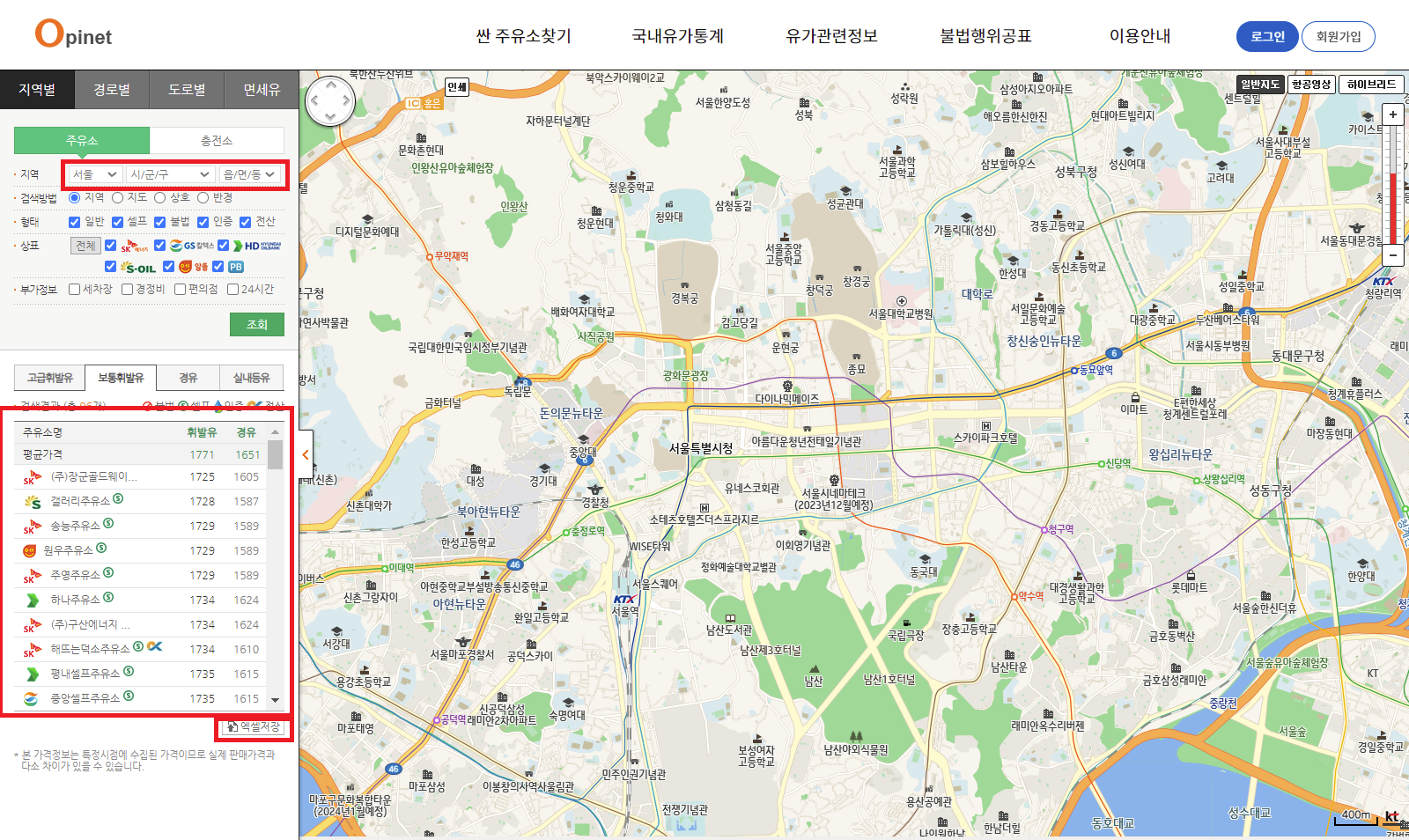The width and height of the screenshot is (1409, 840).
Task: Switch to the 경로별 tab
Action: tap(112, 90)
